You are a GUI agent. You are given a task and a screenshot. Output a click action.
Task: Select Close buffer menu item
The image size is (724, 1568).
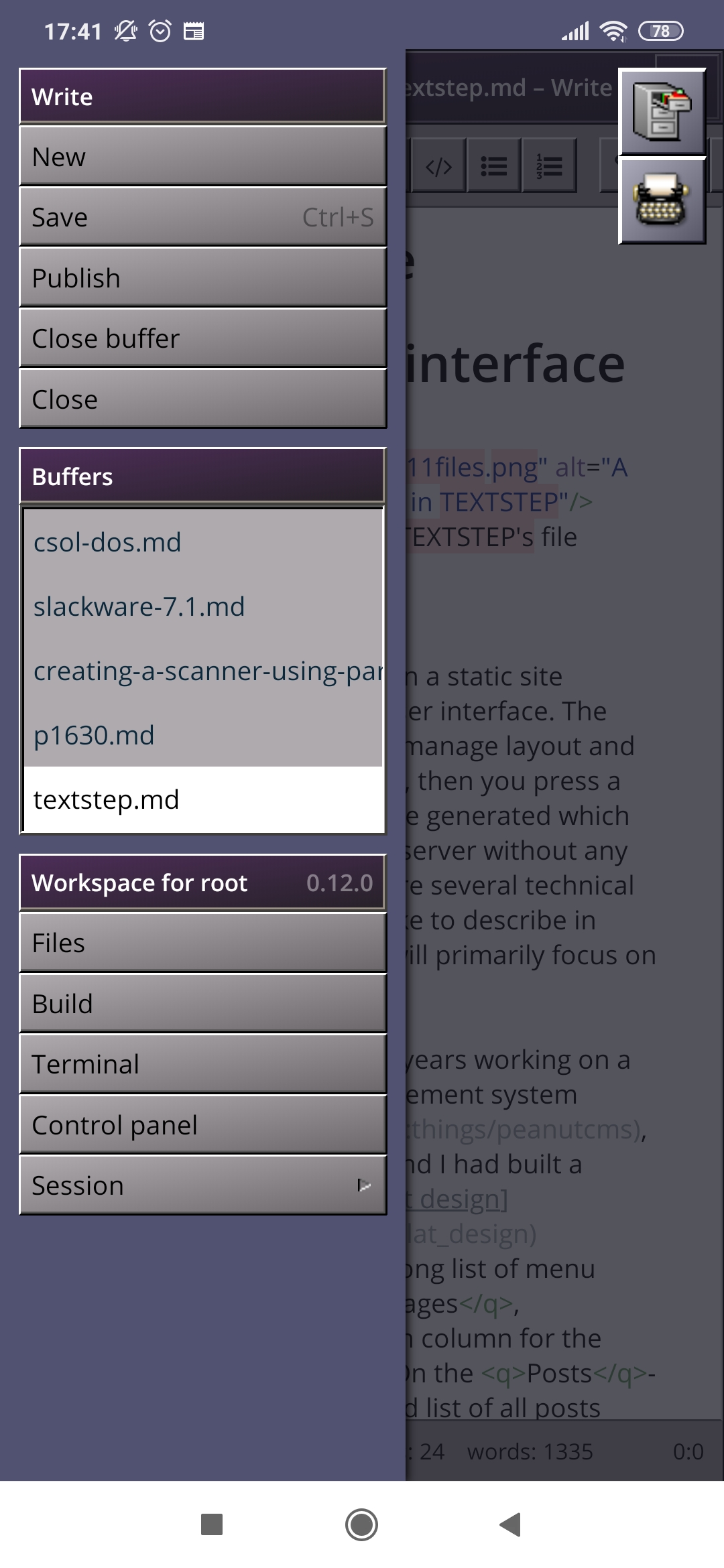coord(202,338)
